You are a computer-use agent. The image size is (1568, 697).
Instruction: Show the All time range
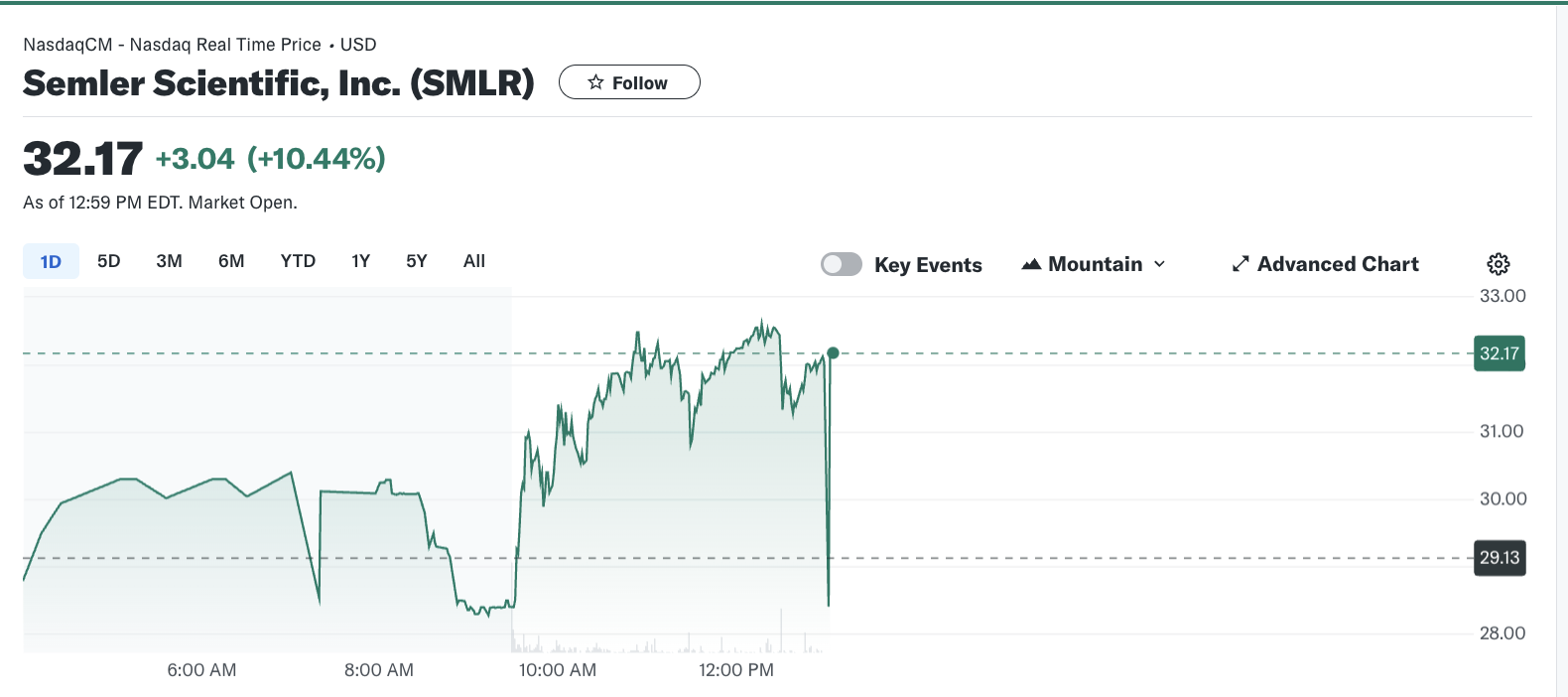point(474,261)
